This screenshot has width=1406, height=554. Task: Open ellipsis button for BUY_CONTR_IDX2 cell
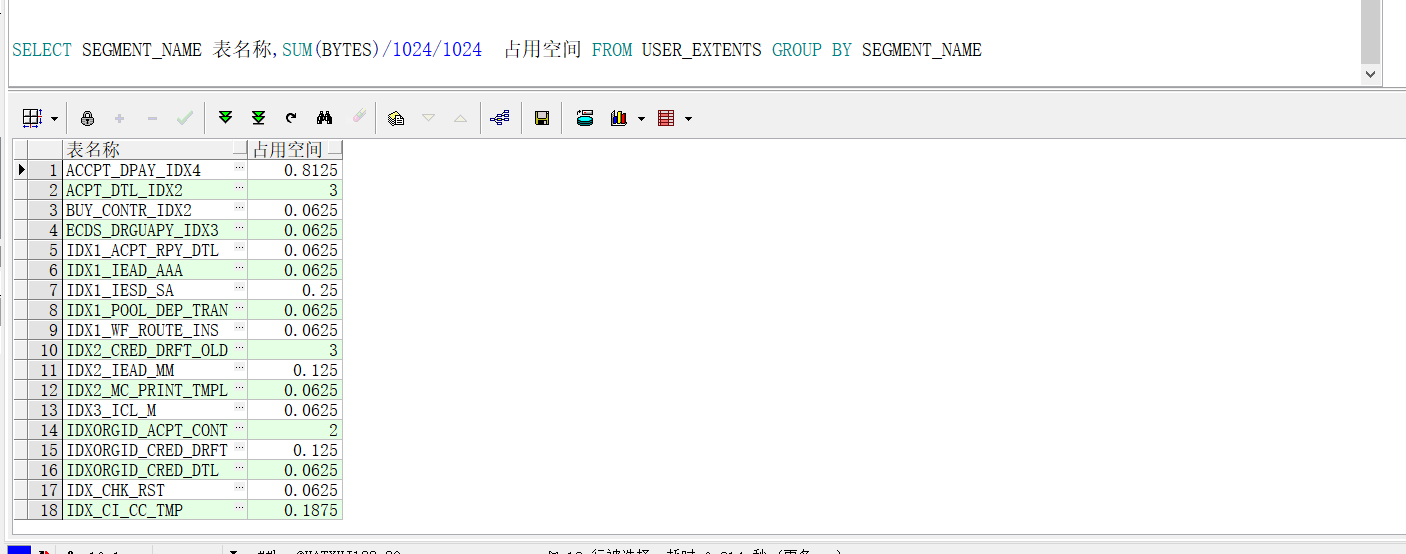coord(239,210)
